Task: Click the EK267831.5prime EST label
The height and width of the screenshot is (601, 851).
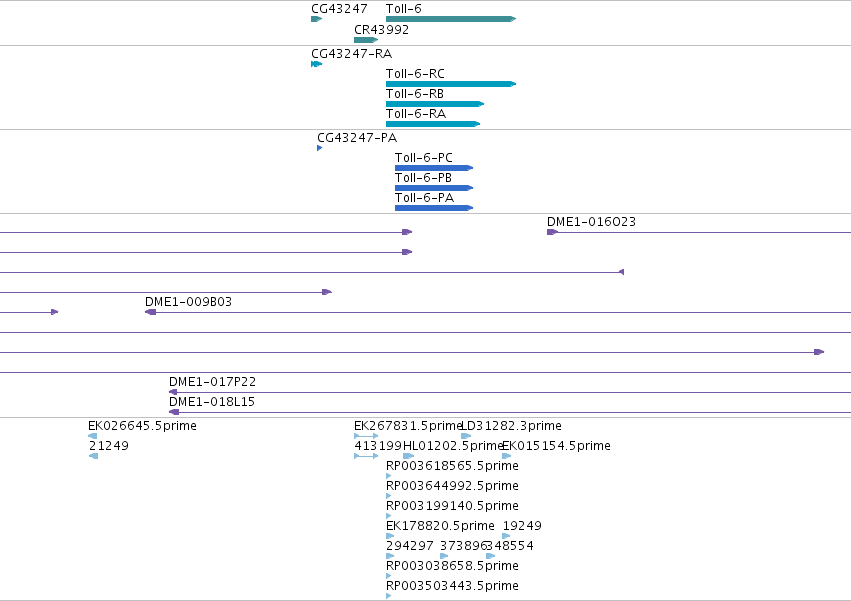Action: [x=408, y=426]
